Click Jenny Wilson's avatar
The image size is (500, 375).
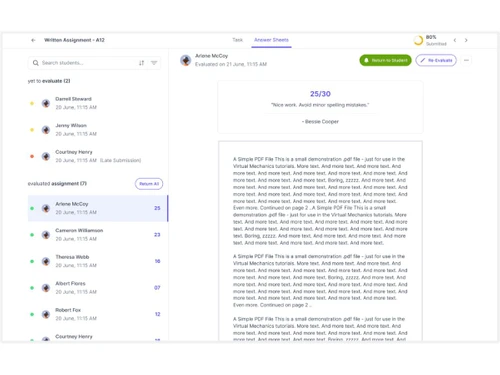click(x=46, y=130)
